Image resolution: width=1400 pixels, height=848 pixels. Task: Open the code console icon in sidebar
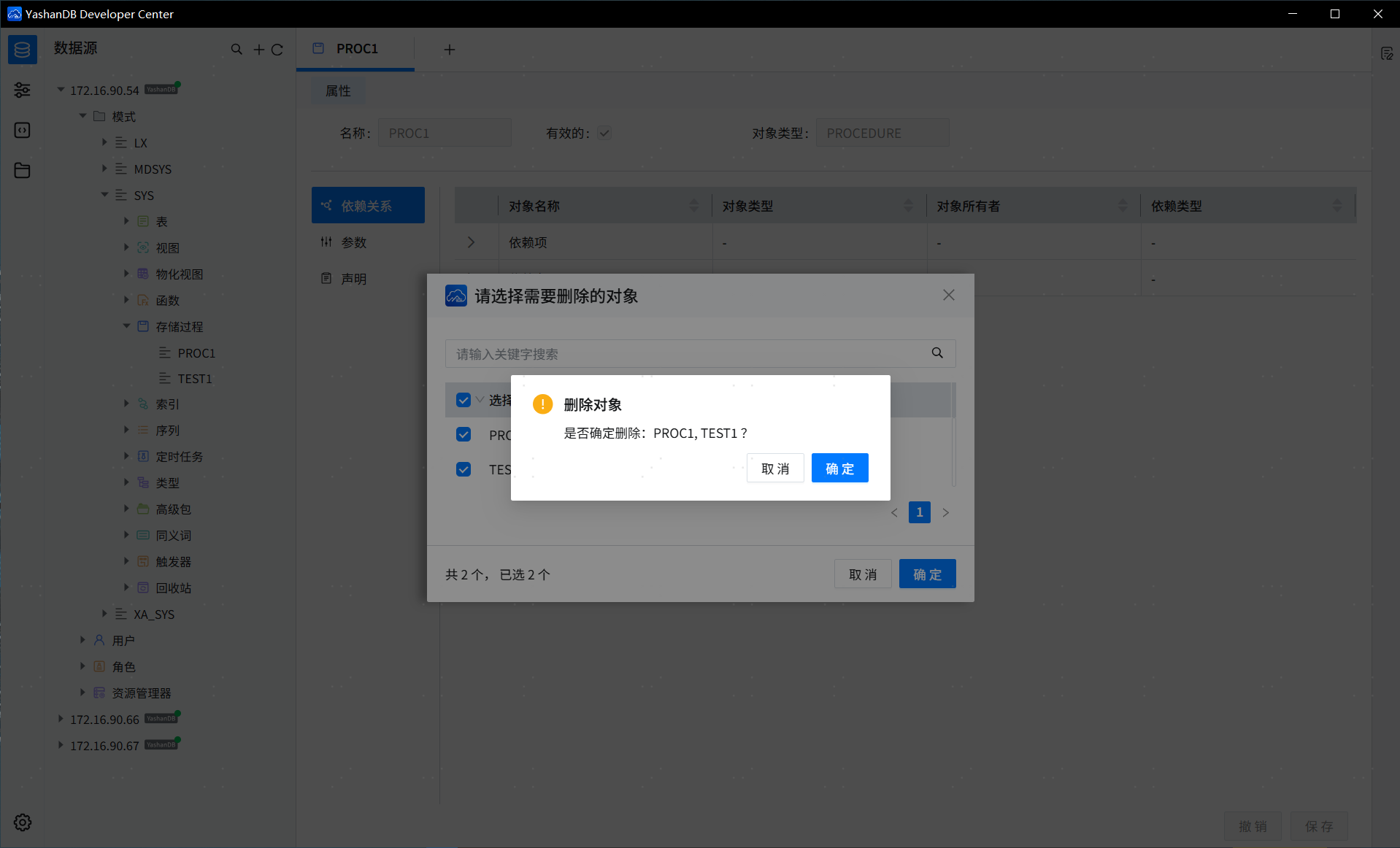click(22, 130)
